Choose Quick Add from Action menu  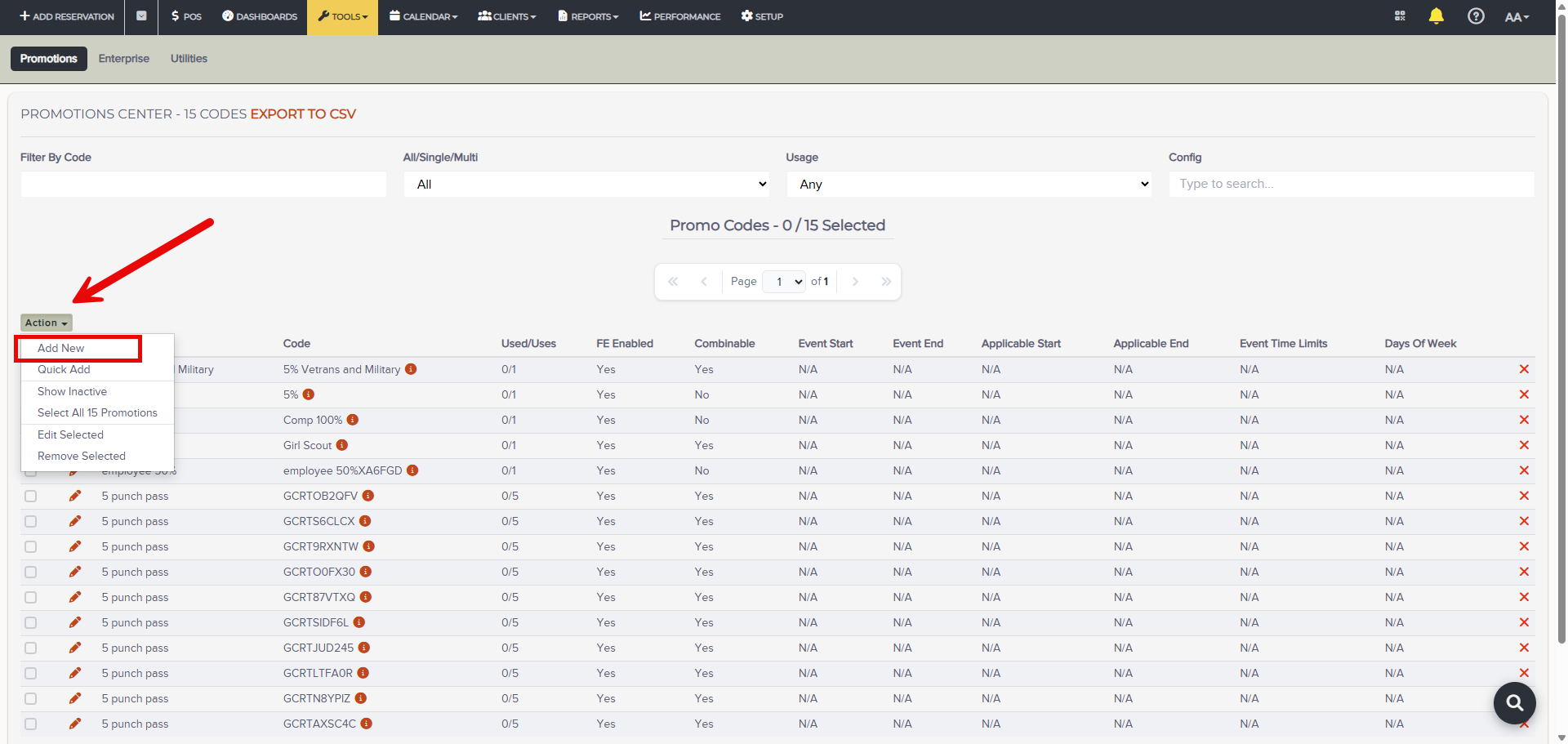point(64,369)
